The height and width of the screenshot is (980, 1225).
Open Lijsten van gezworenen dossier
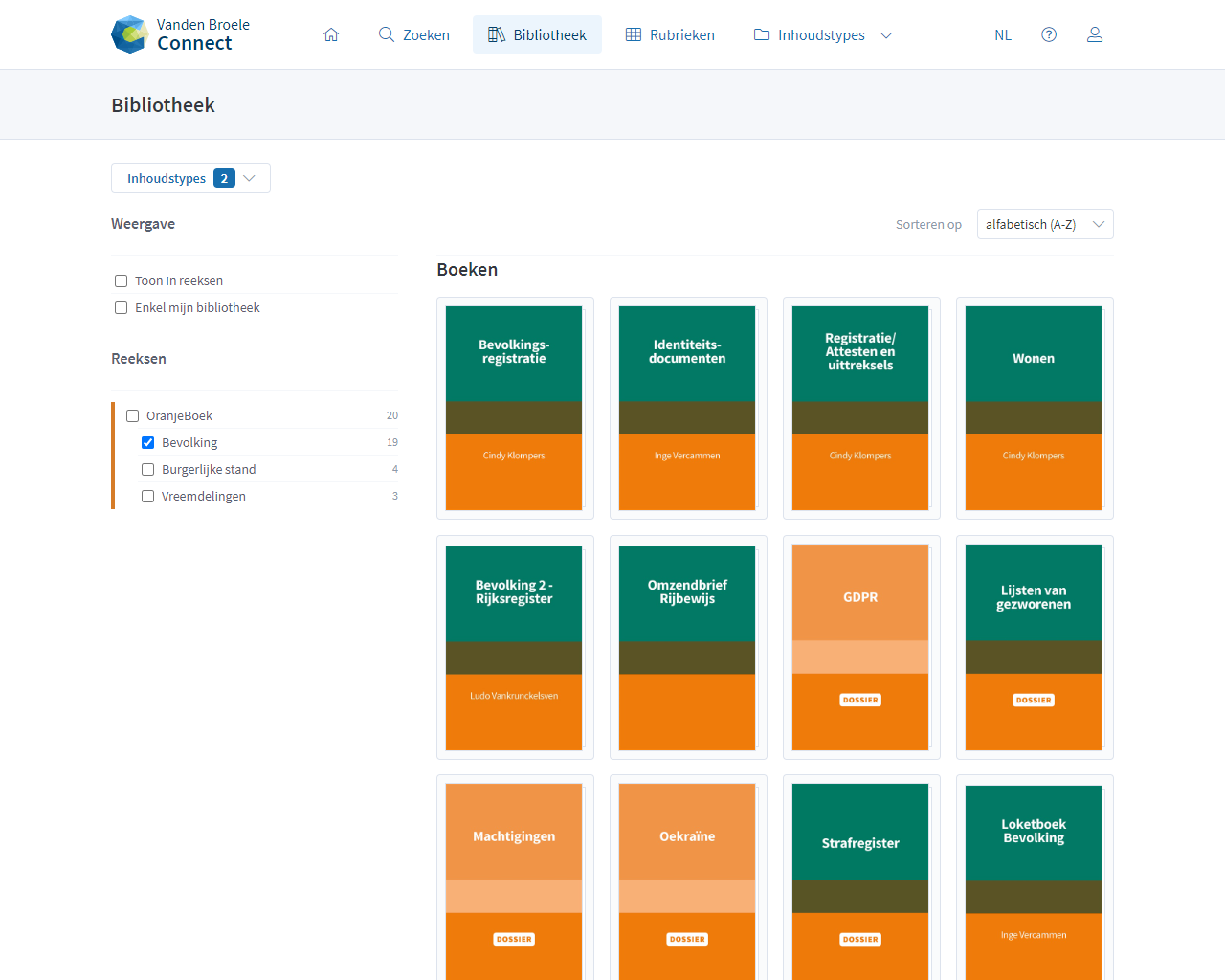pos(1035,647)
